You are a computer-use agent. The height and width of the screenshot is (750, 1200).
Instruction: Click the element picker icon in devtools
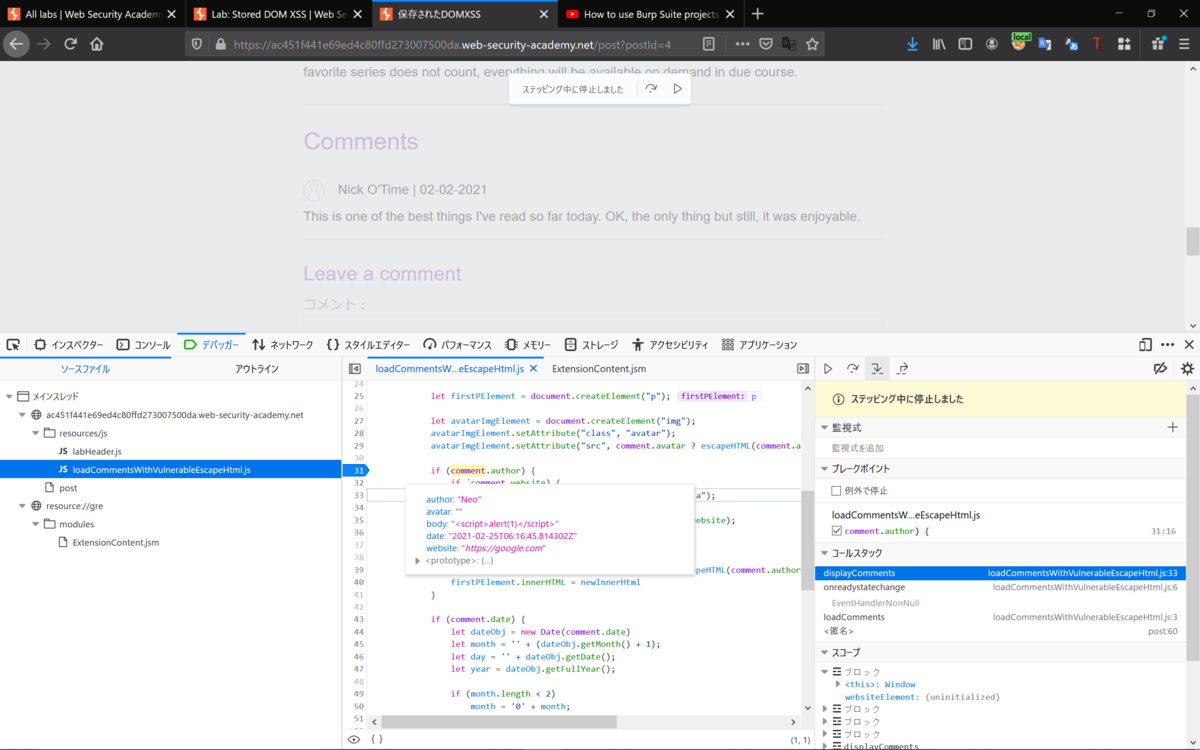tap(13, 344)
